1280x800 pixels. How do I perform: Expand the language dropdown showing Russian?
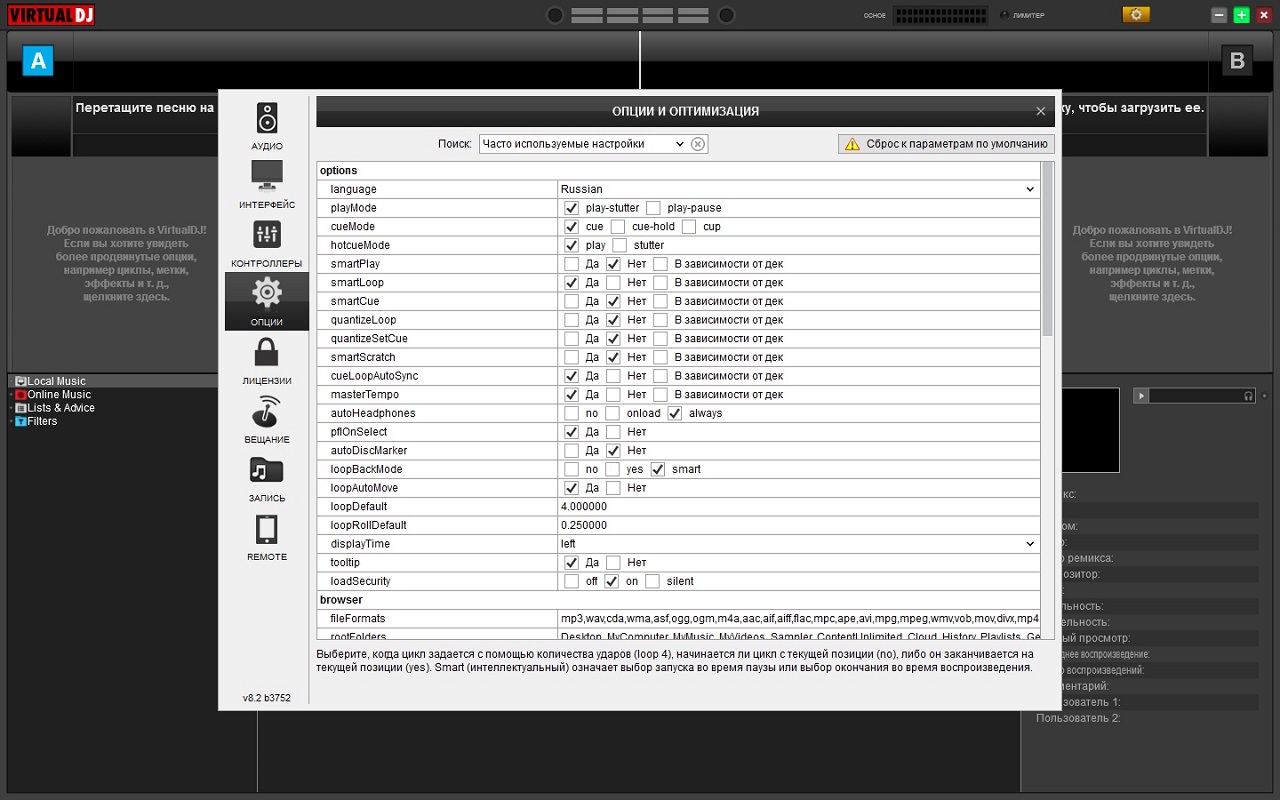(x=1030, y=189)
